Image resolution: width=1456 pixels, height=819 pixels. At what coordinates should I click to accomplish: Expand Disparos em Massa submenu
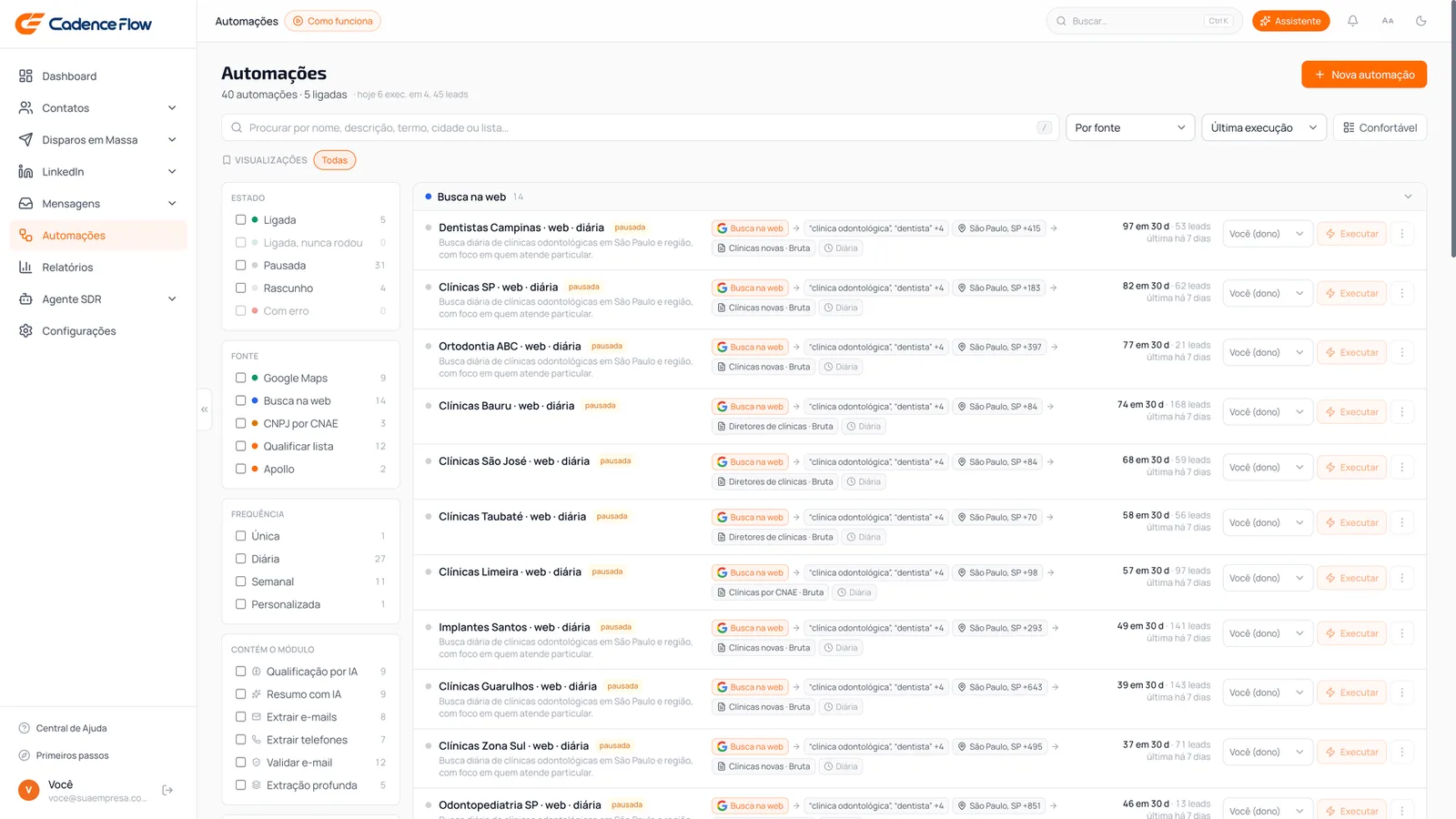click(x=98, y=140)
